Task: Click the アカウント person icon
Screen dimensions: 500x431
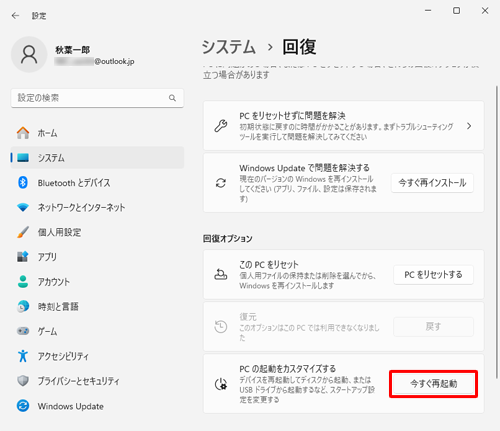Action: pyautogui.click(x=23, y=282)
